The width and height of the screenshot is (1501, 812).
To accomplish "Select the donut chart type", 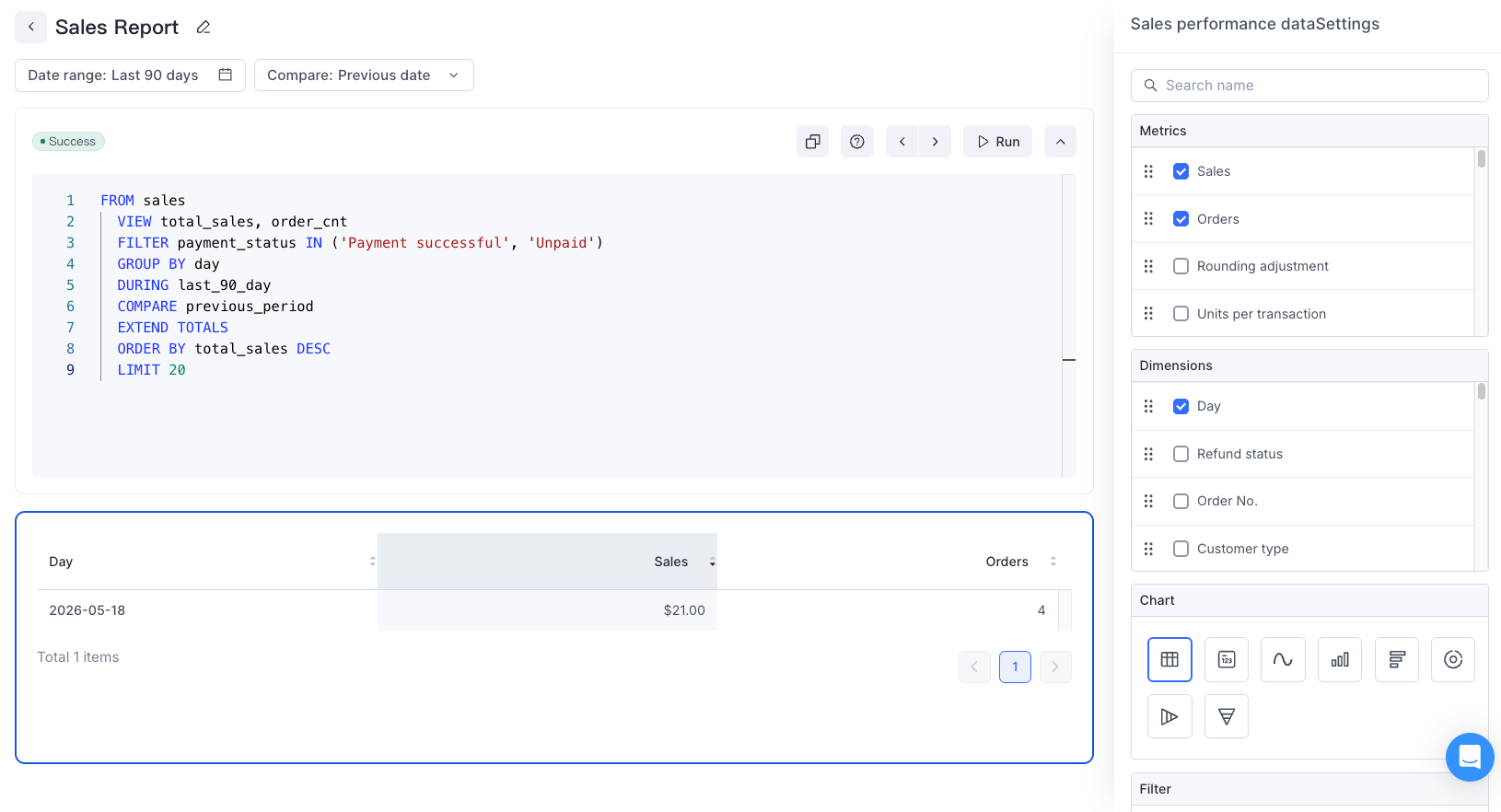I will tap(1453, 659).
